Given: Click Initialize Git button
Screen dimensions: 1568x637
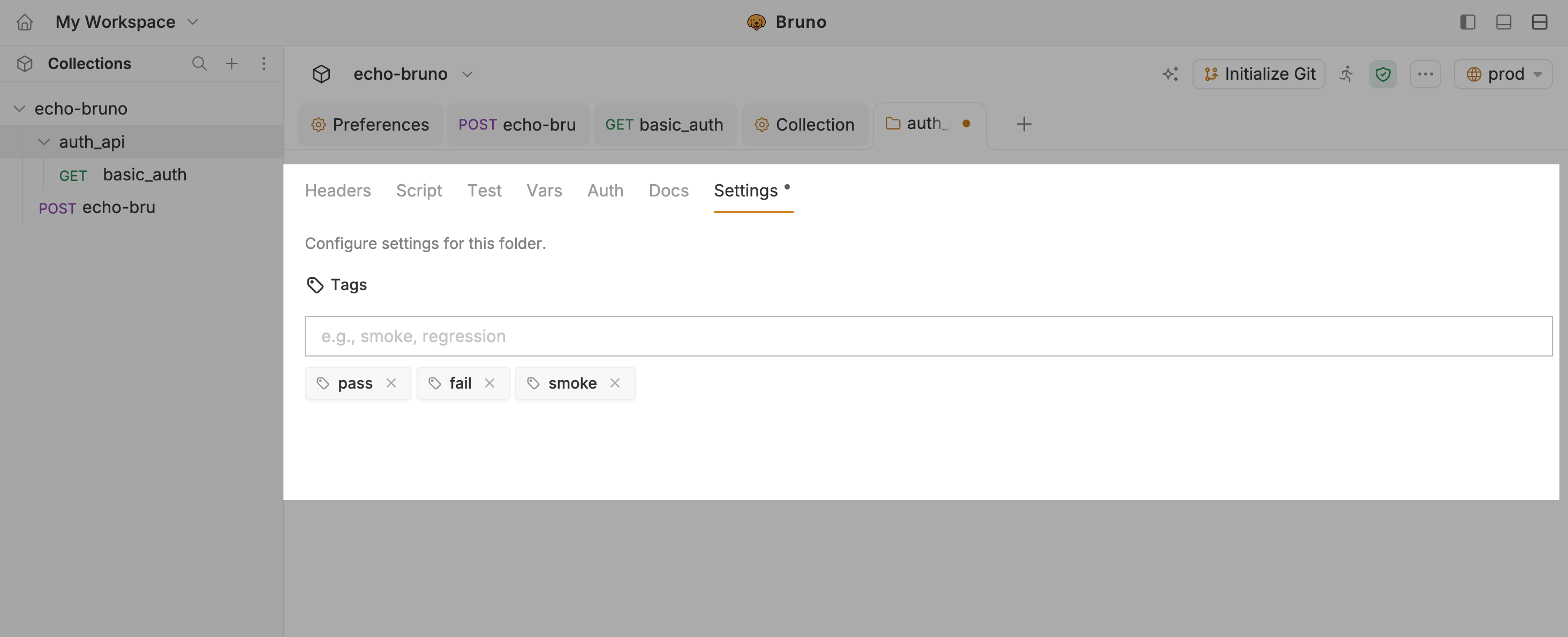Looking at the screenshot, I should (1259, 74).
